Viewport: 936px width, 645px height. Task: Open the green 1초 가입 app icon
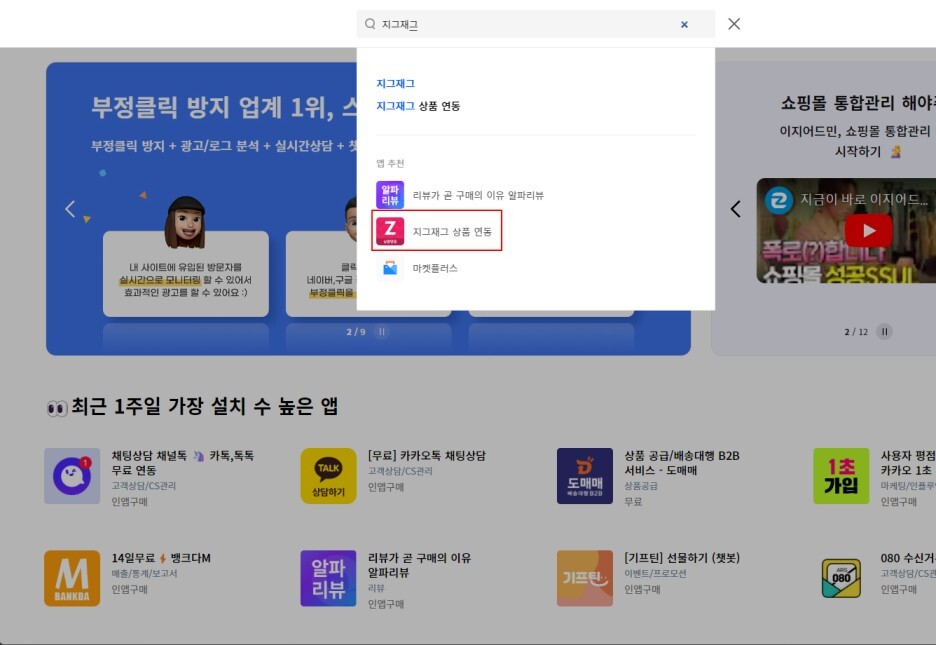pos(841,476)
